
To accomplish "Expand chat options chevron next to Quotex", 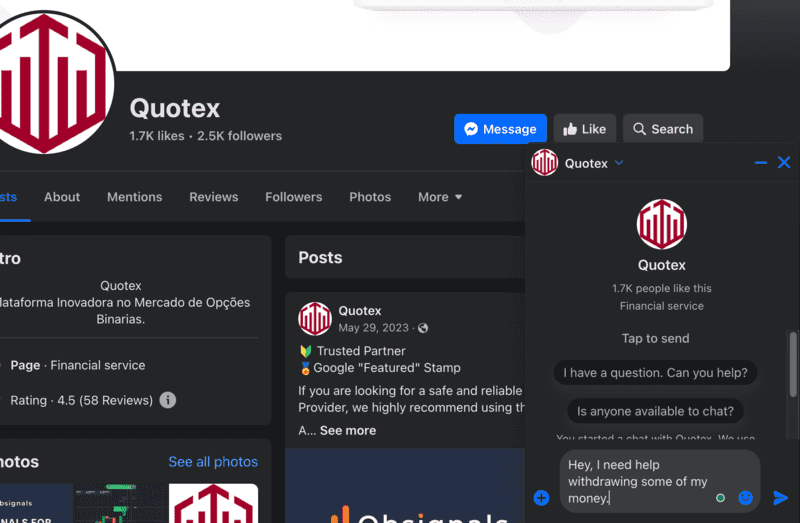I will (x=619, y=163).
